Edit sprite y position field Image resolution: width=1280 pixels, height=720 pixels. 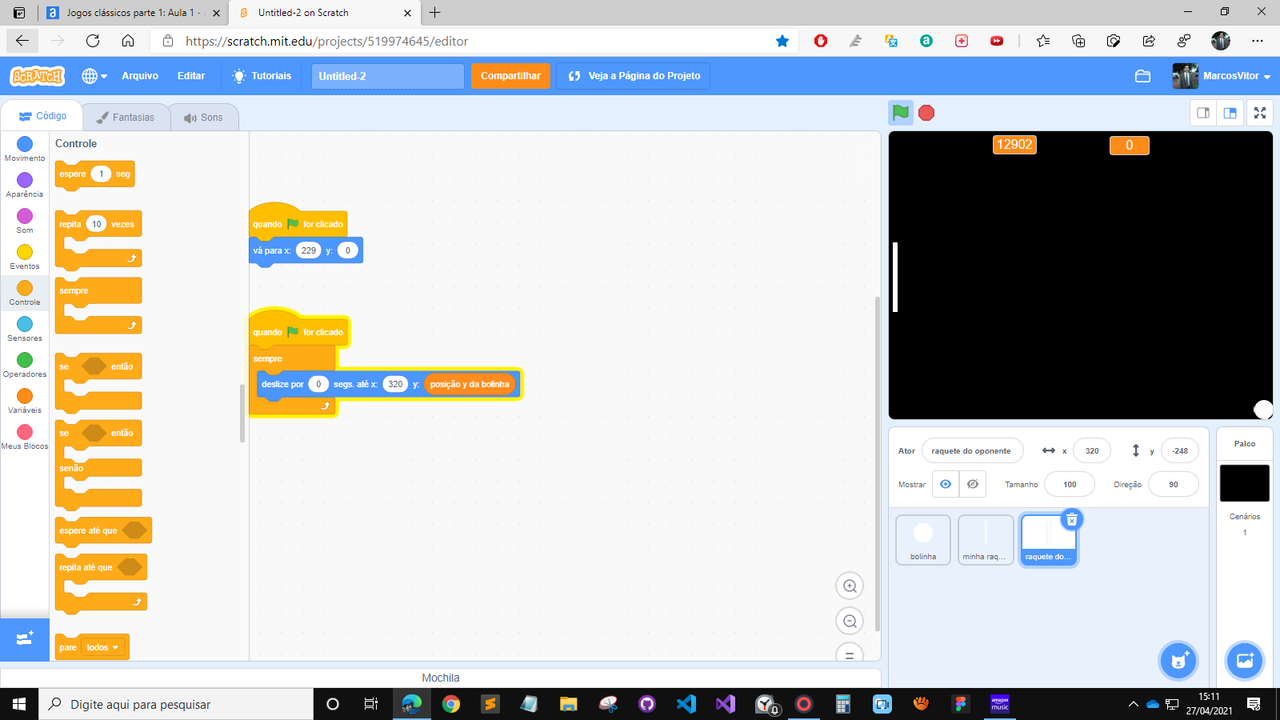(x=1180, y=451)
